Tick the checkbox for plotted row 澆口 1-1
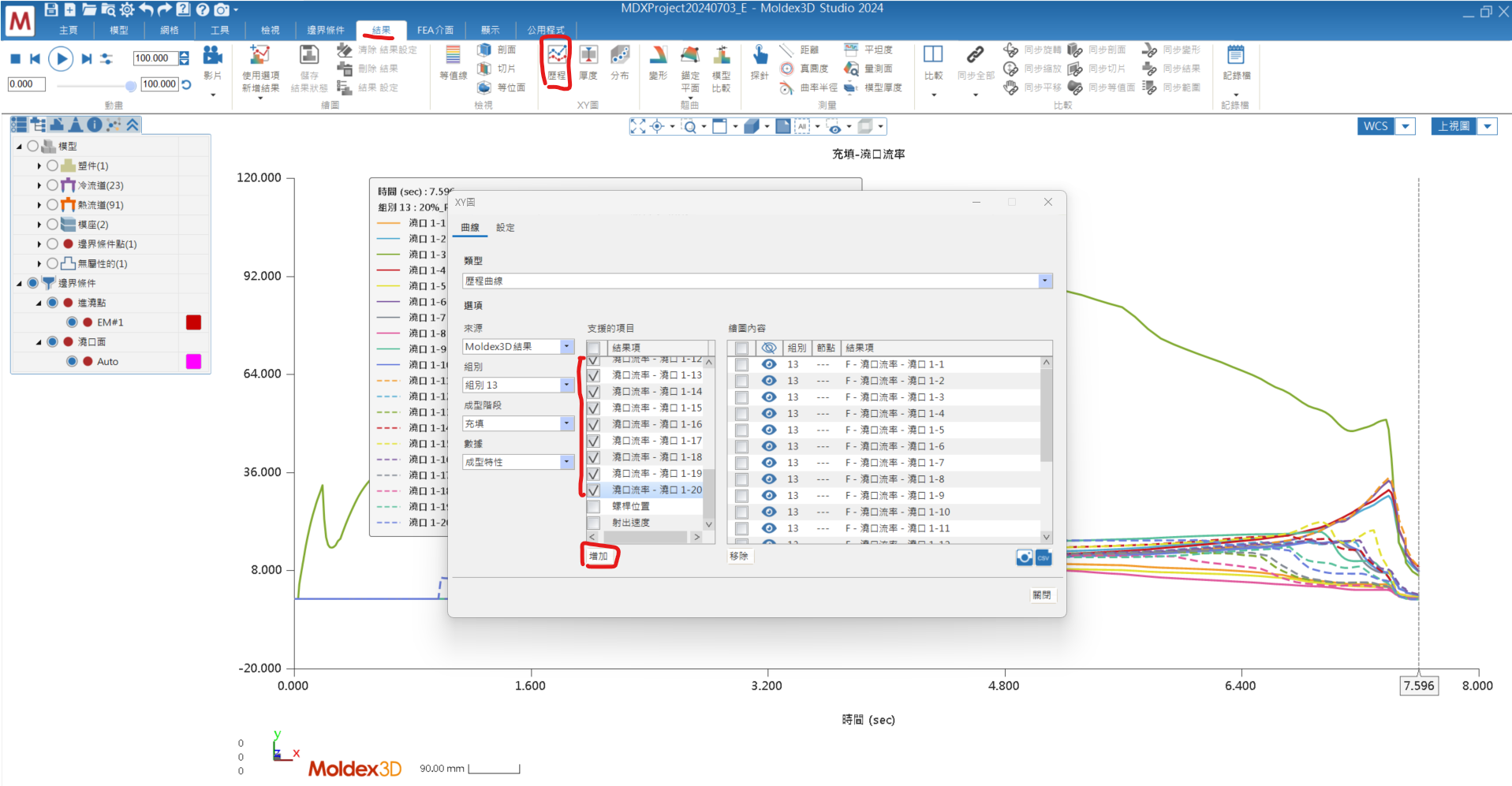This screenshot has height=786, width=1512. click(741, 364)
